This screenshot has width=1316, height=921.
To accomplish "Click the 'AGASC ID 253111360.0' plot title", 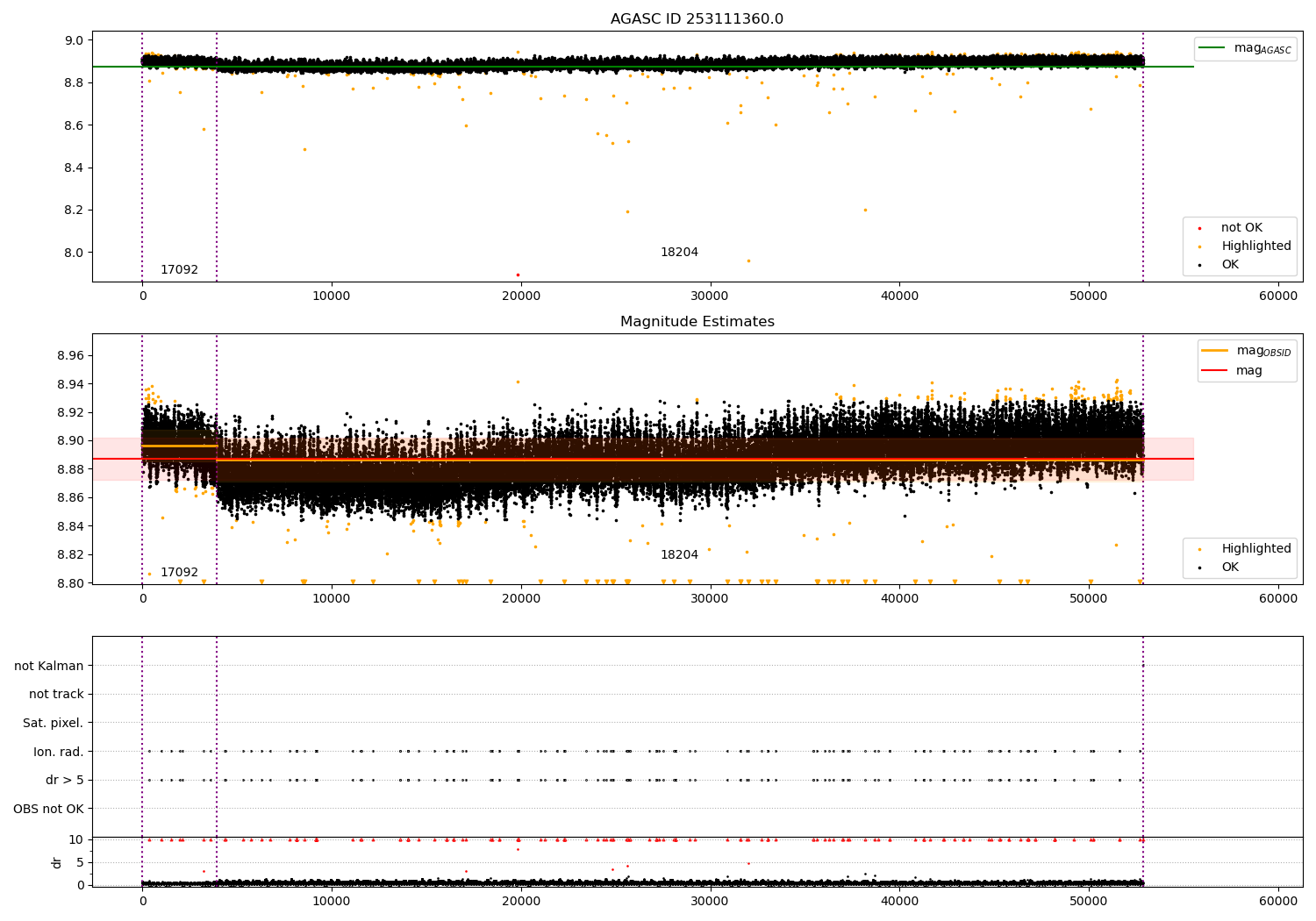I will (x=697, y=19).
